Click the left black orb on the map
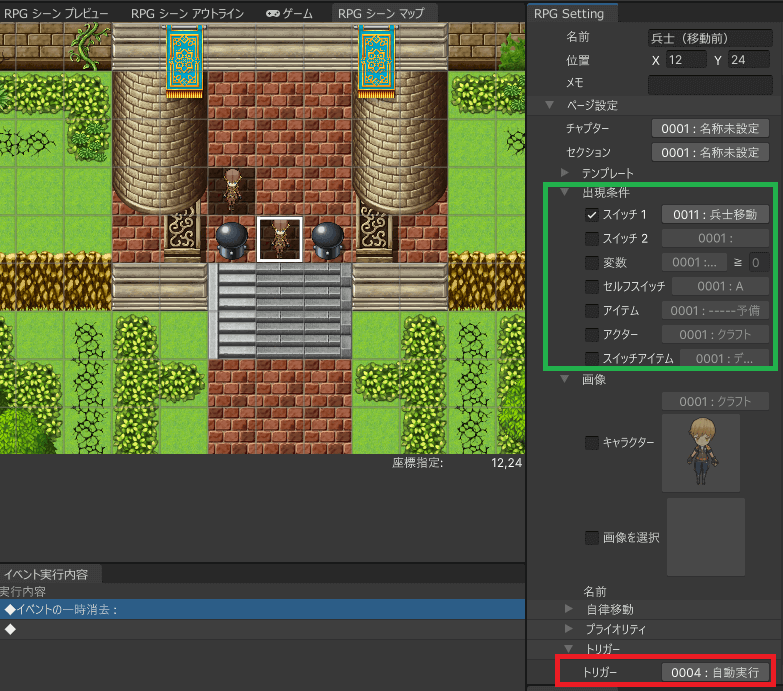Viewport: 783px width, 691px height. pyautogui.click(x=233, y=240)
